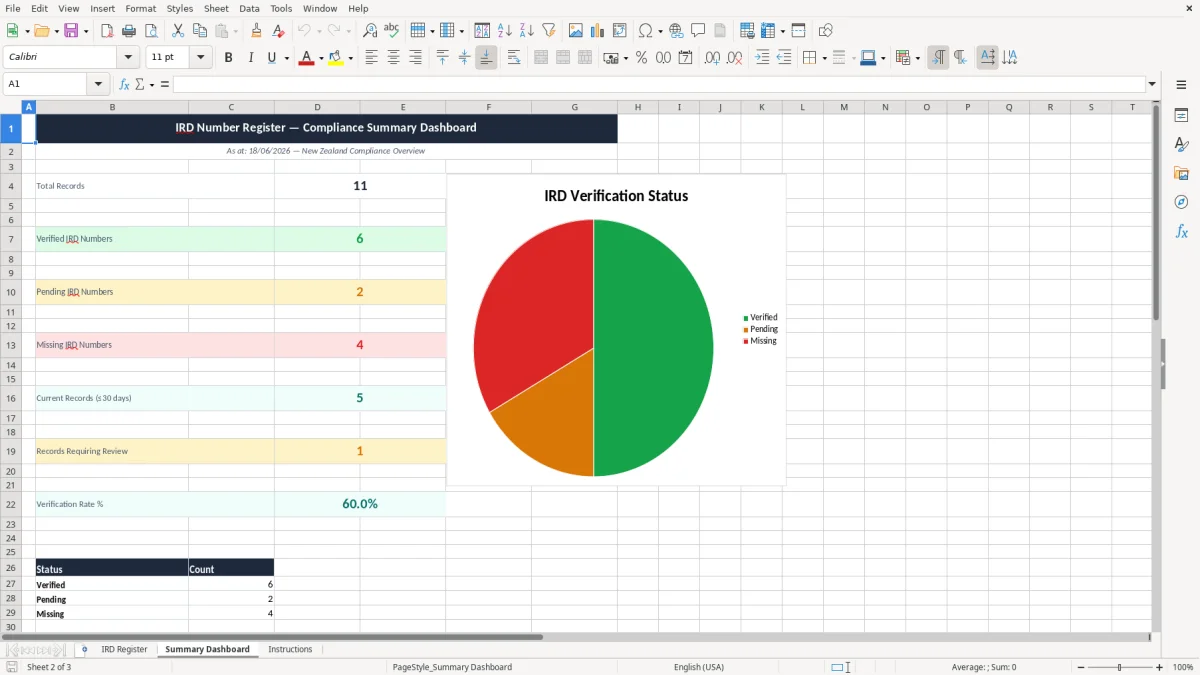Open the Sheet menu

tap(216, 8)
